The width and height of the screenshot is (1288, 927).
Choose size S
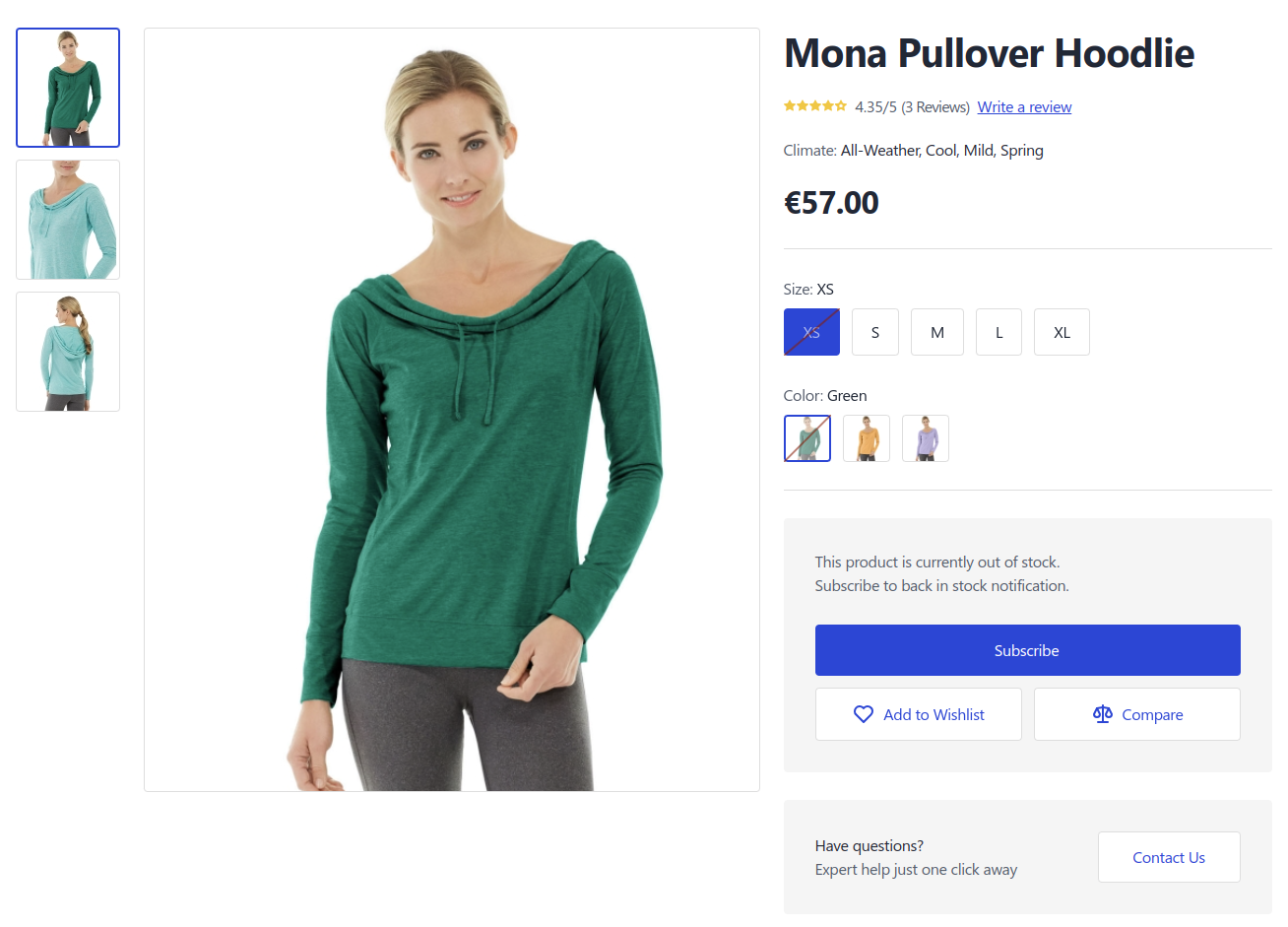coord(875,332)
